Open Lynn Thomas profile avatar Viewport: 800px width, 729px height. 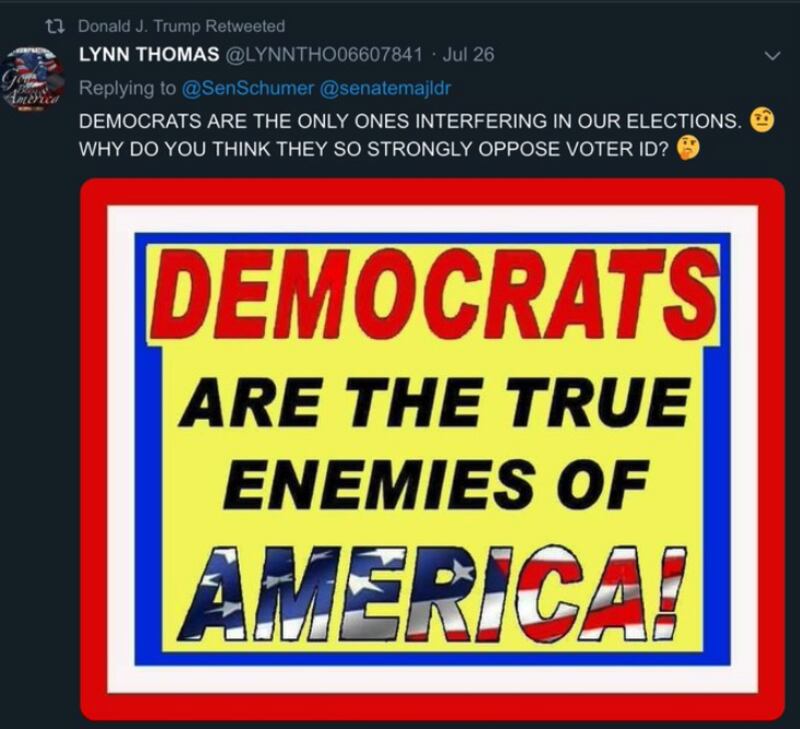tap(32, 79)
